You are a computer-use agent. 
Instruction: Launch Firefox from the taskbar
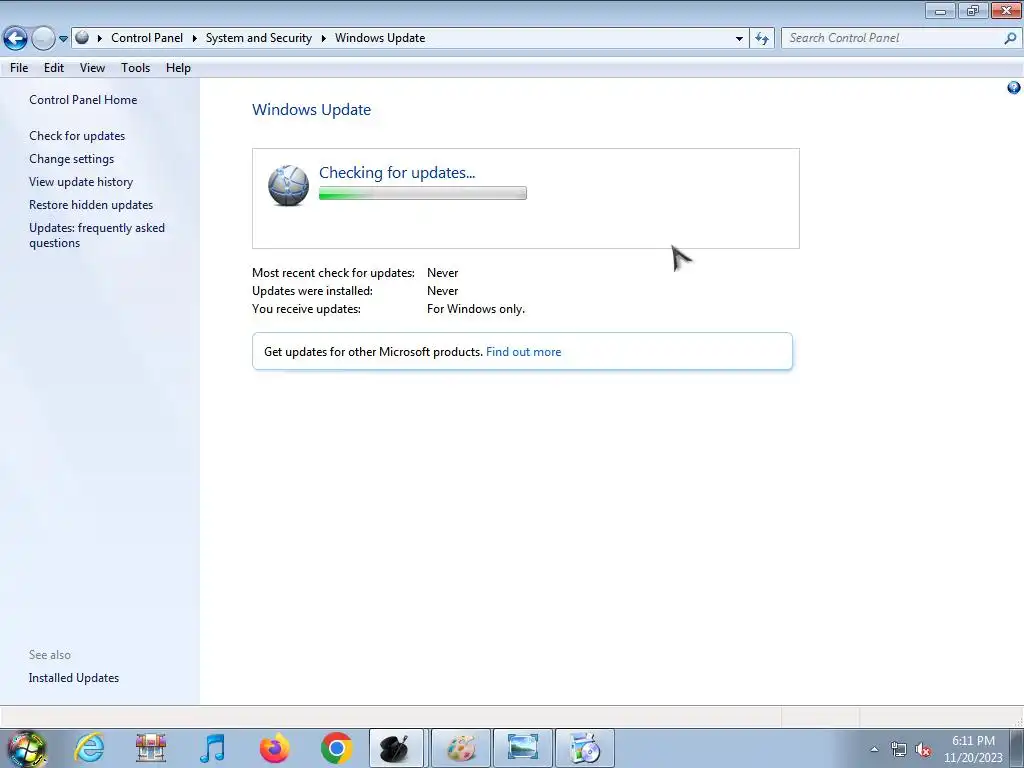point(274,748)
